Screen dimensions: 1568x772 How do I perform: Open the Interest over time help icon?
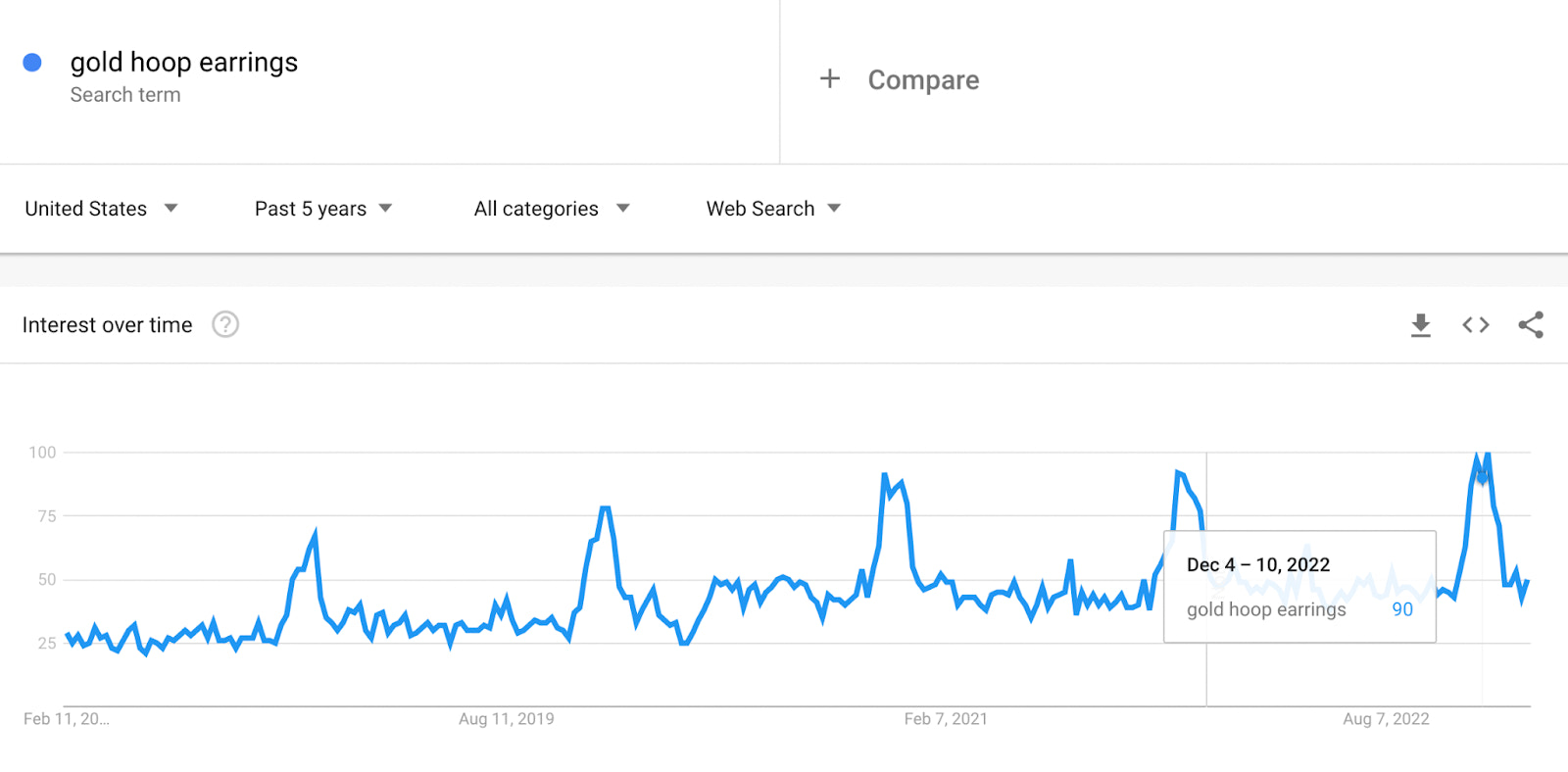(225, 324)
